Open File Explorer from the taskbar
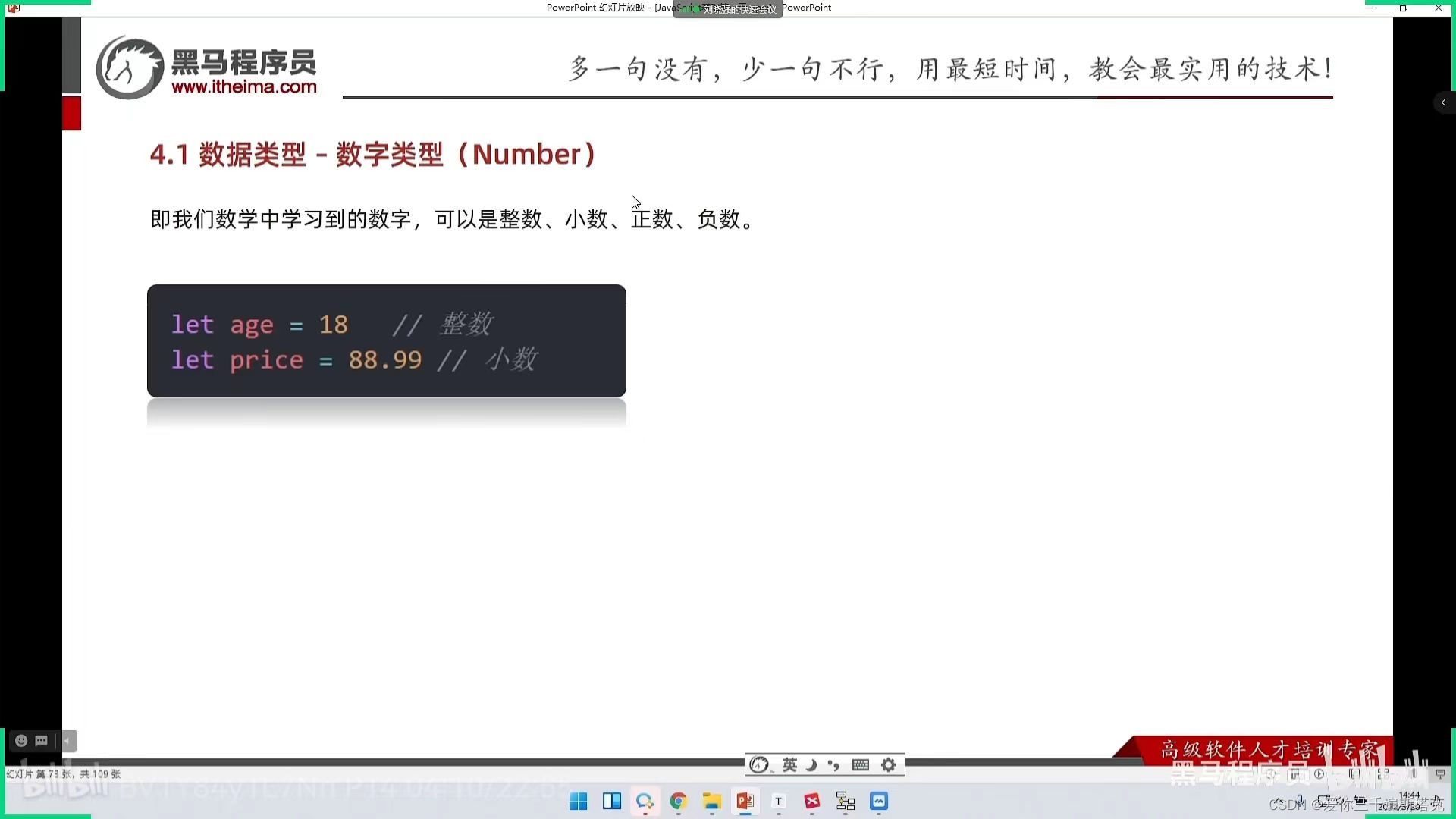Image resolution: width=1456 pixels, height=819 pixels. click(x=711, y=802)
